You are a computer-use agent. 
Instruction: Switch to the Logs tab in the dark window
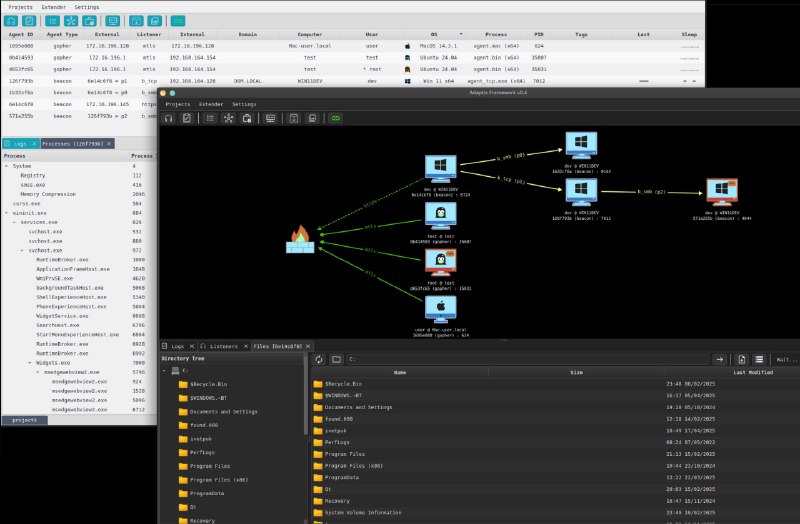[178, 346]
